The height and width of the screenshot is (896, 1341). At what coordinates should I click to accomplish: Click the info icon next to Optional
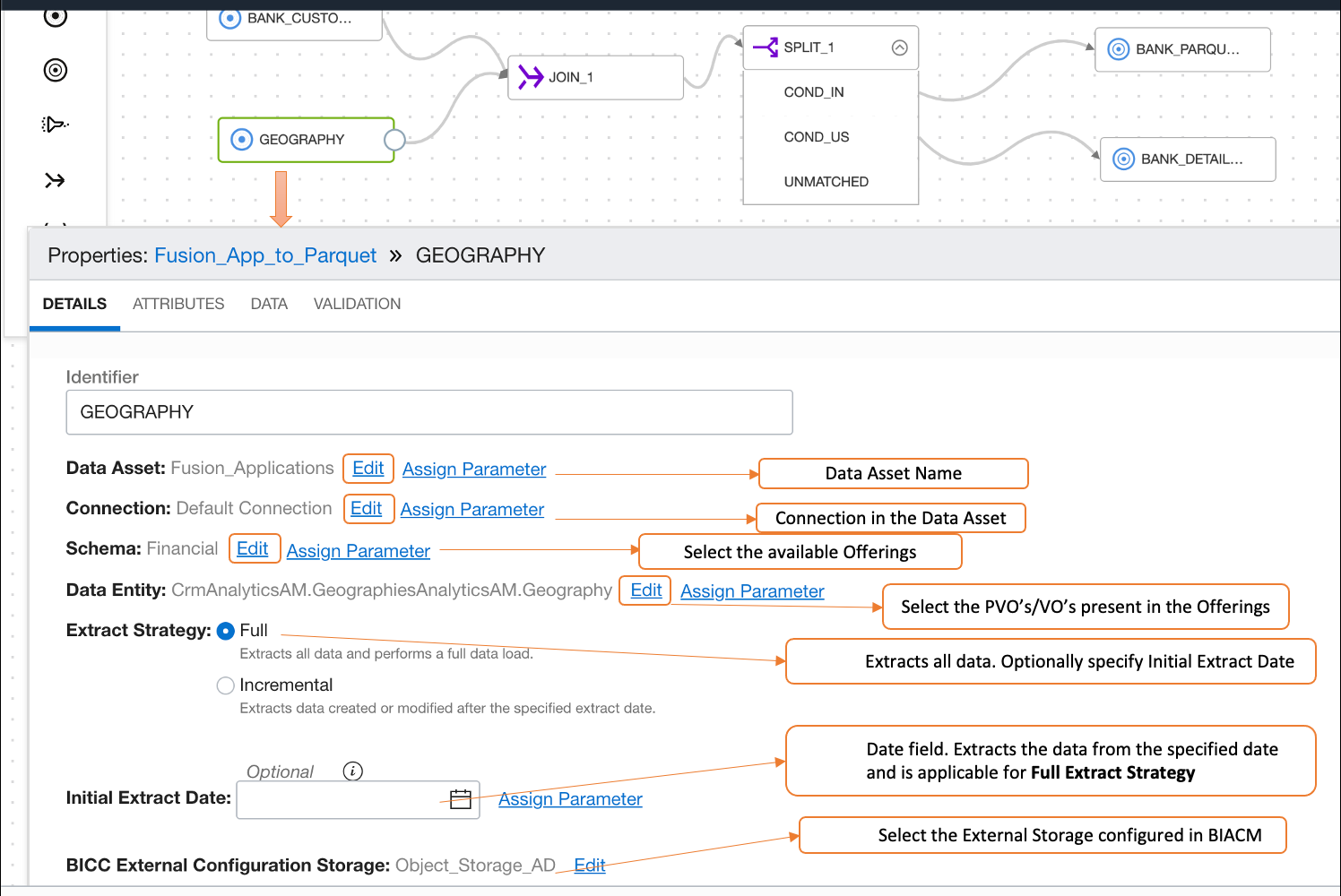coord(353,770)
